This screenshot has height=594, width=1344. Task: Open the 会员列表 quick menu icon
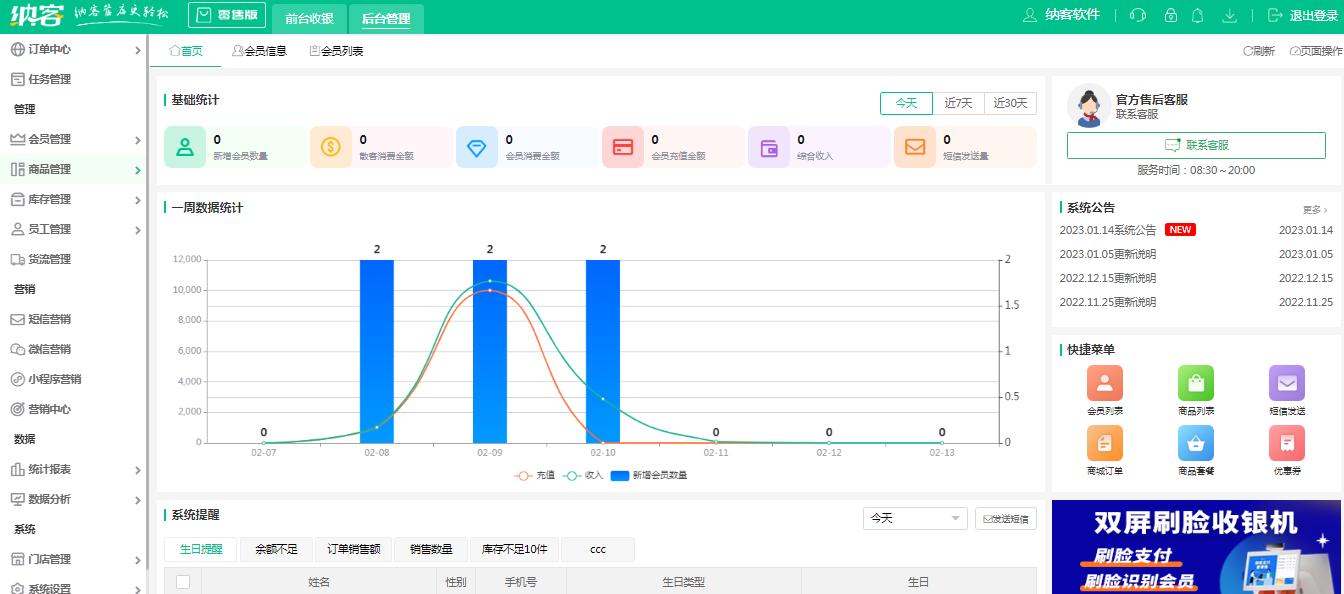1104,383
